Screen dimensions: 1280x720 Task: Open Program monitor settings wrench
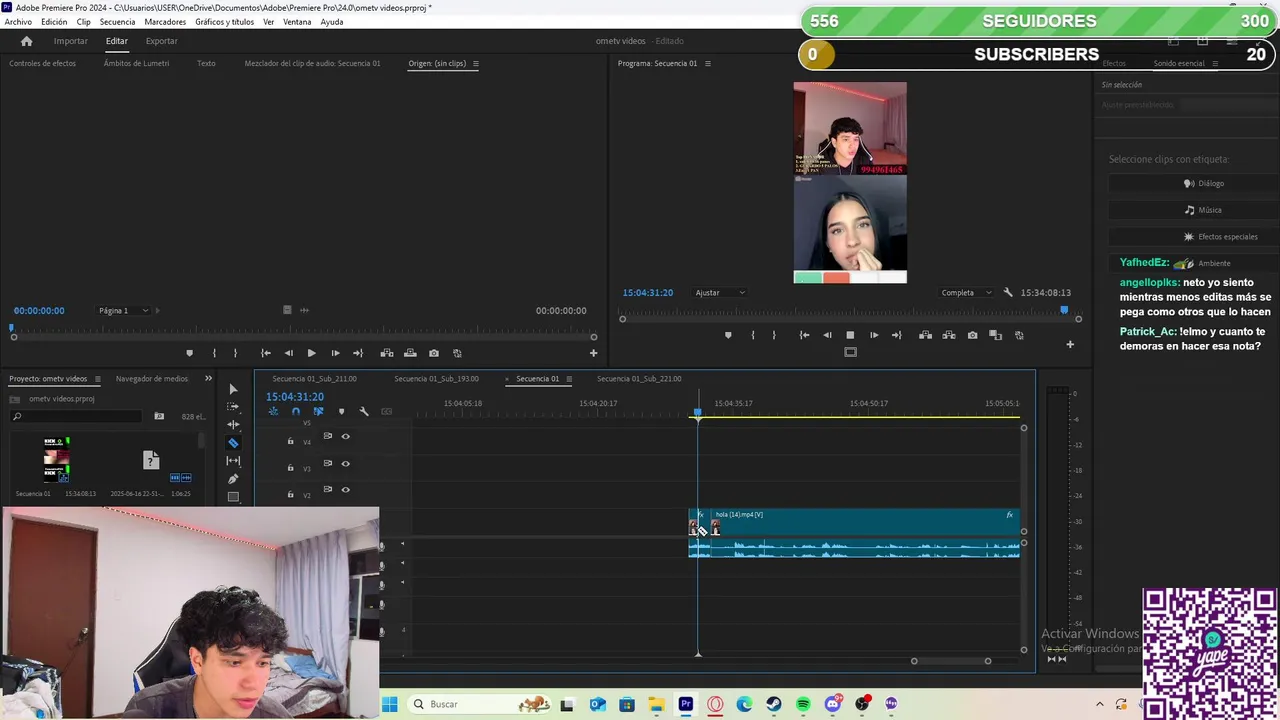coord(1008,292)
